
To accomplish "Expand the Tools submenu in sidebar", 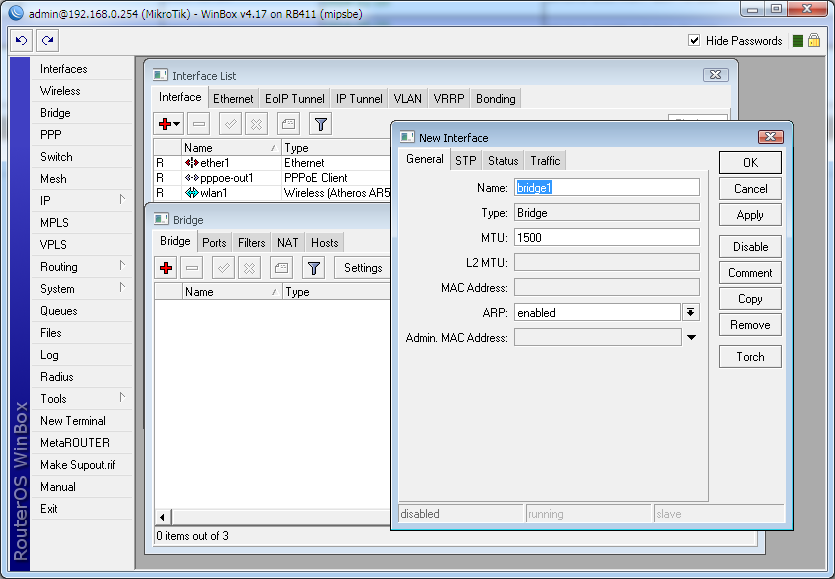I will (x=122, y=398).
